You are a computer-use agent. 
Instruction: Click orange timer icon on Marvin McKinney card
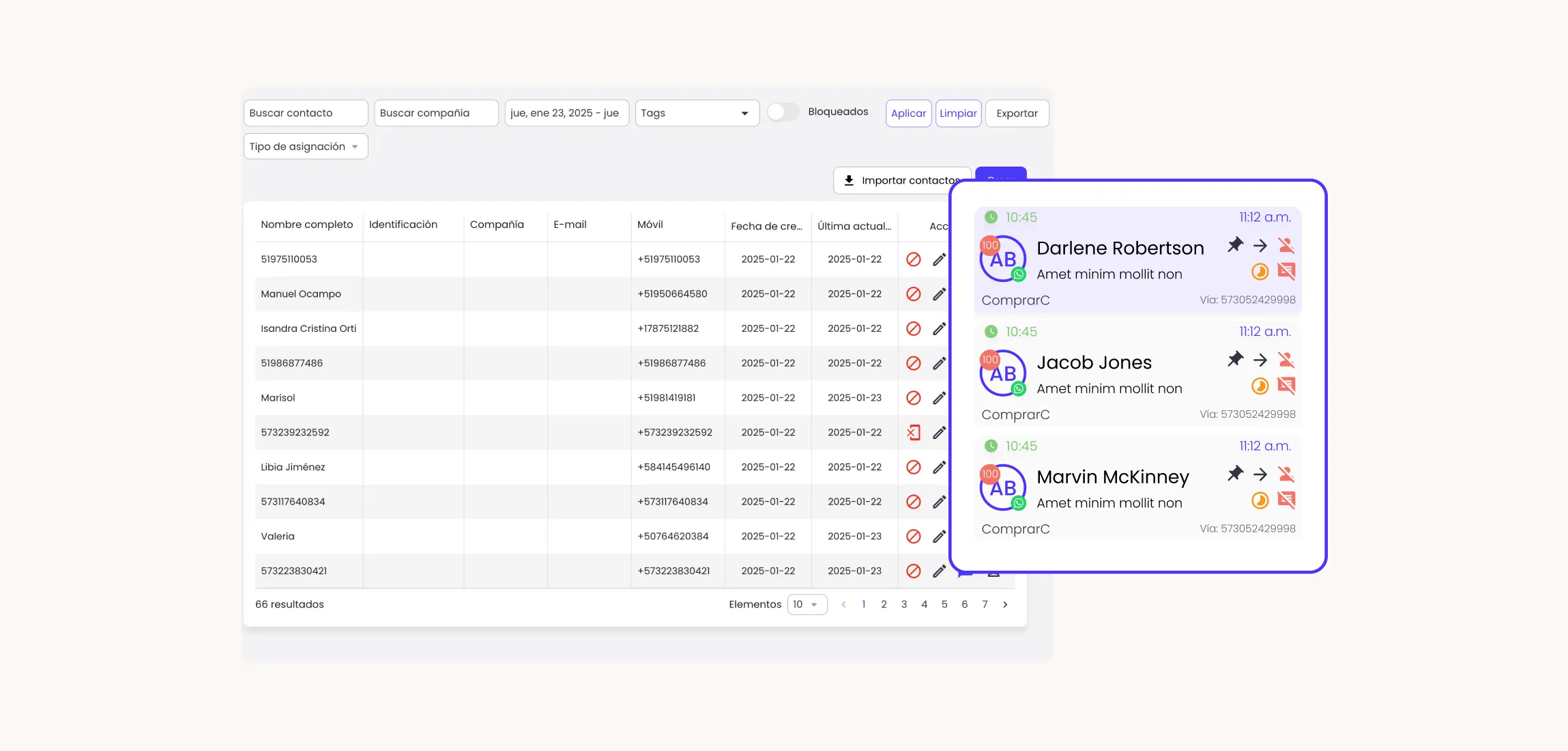click(1260, 500)
